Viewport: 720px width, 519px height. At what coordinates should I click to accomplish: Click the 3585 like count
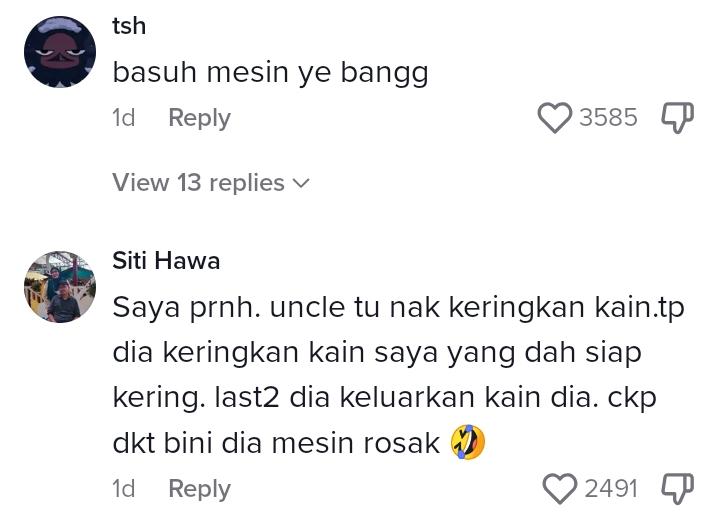[x=607, y=118]
